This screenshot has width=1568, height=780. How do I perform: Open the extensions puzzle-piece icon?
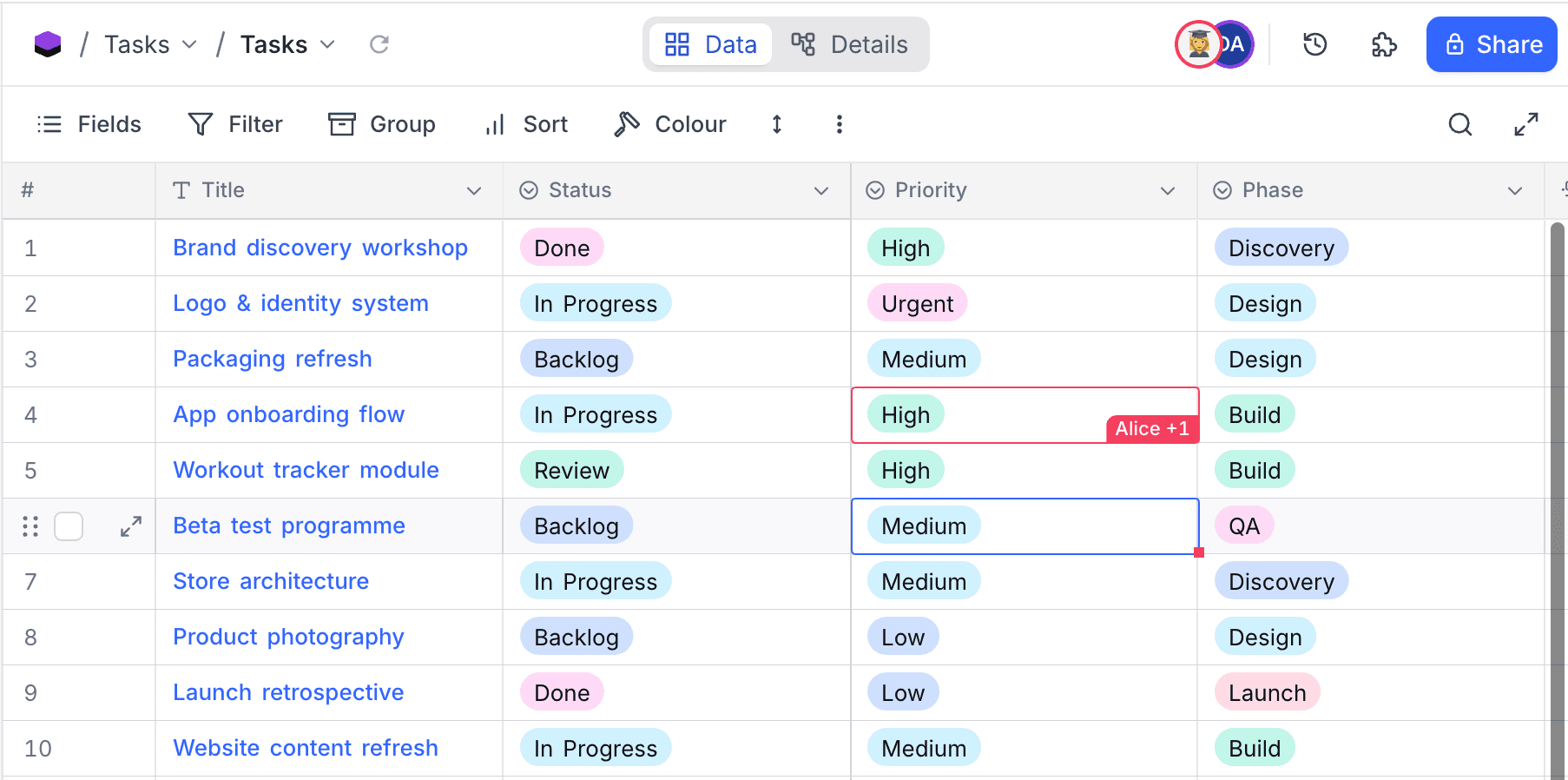[1384, 44]
